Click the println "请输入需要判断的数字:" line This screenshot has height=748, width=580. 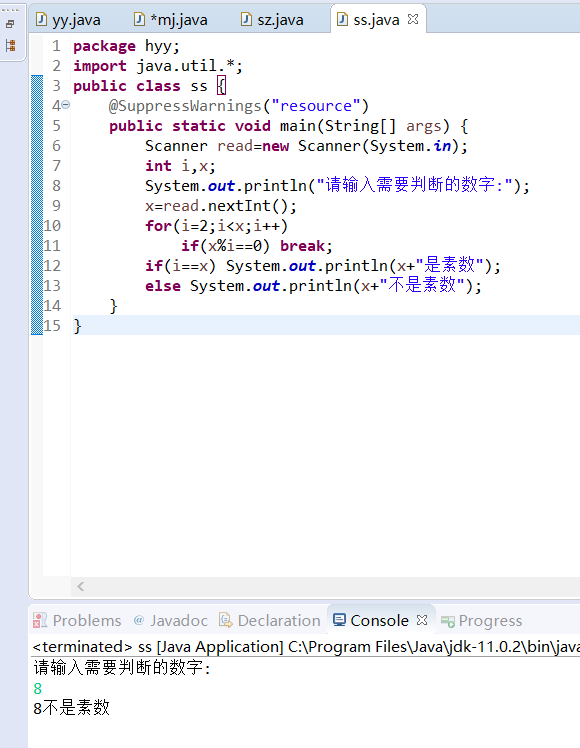click(x=337, y=186)
